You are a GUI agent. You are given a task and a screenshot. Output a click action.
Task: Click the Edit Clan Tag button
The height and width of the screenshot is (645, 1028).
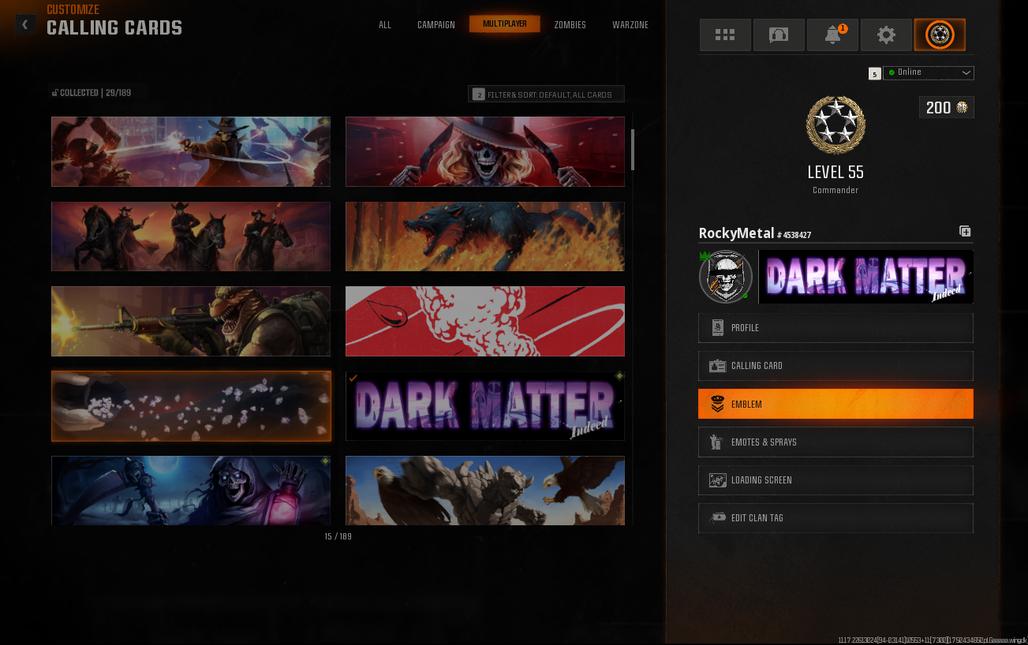(835, 518)
